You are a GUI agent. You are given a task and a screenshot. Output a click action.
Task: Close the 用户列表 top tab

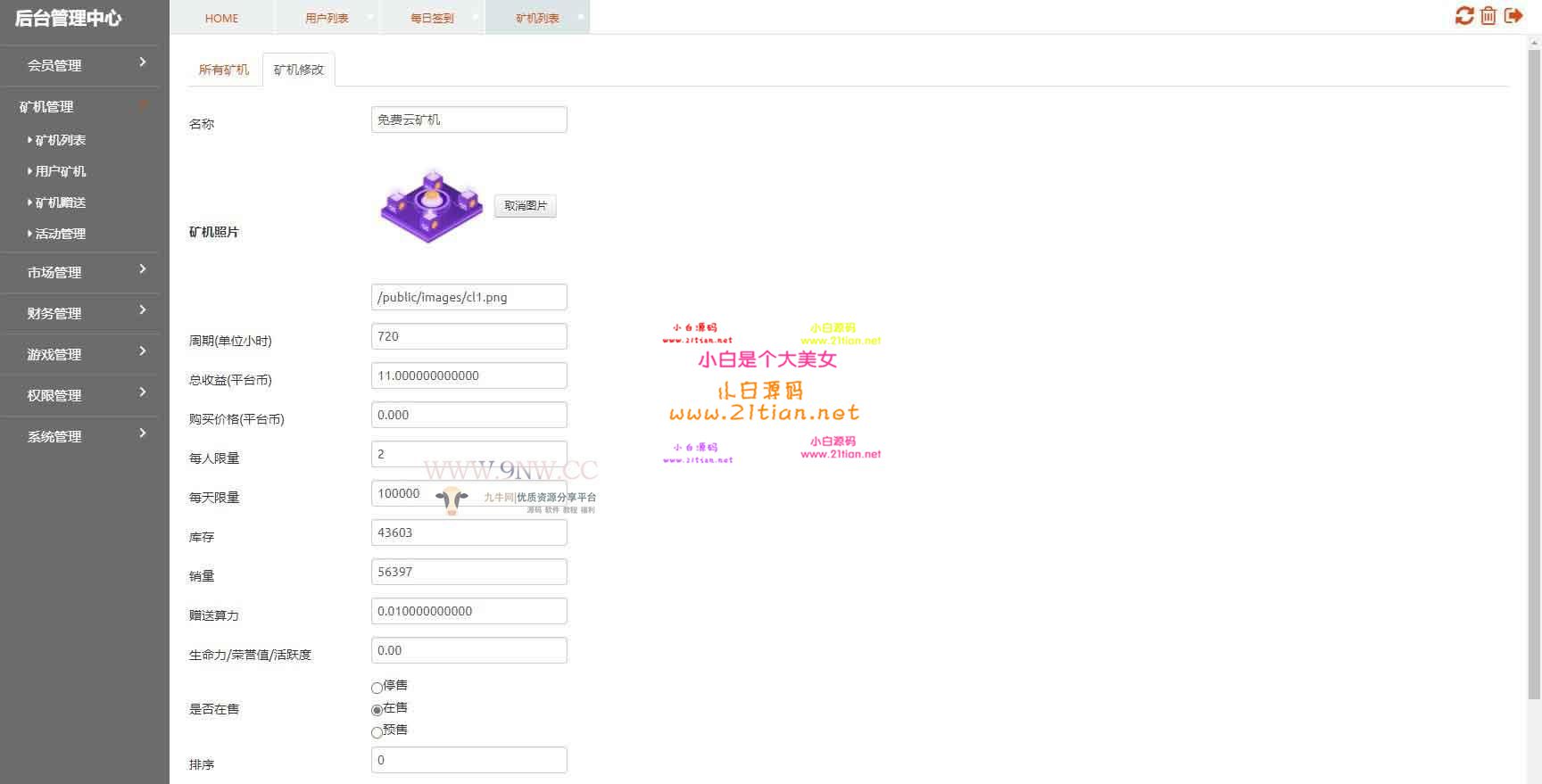coord(370,16)
